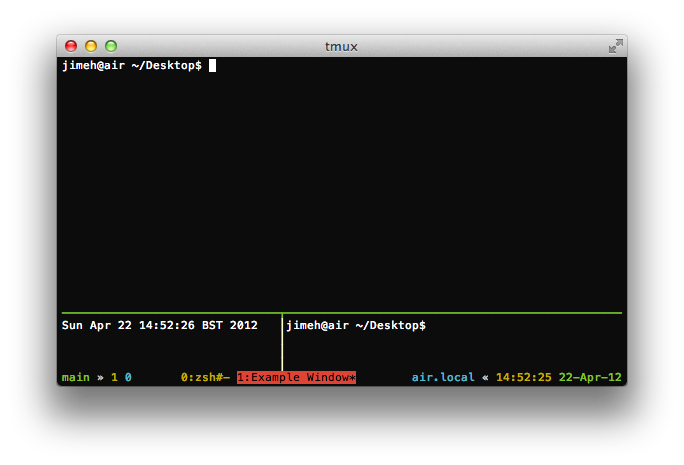Select the 1:Example Window tab
Screen dimensions: 684x465
coord(296,378)
